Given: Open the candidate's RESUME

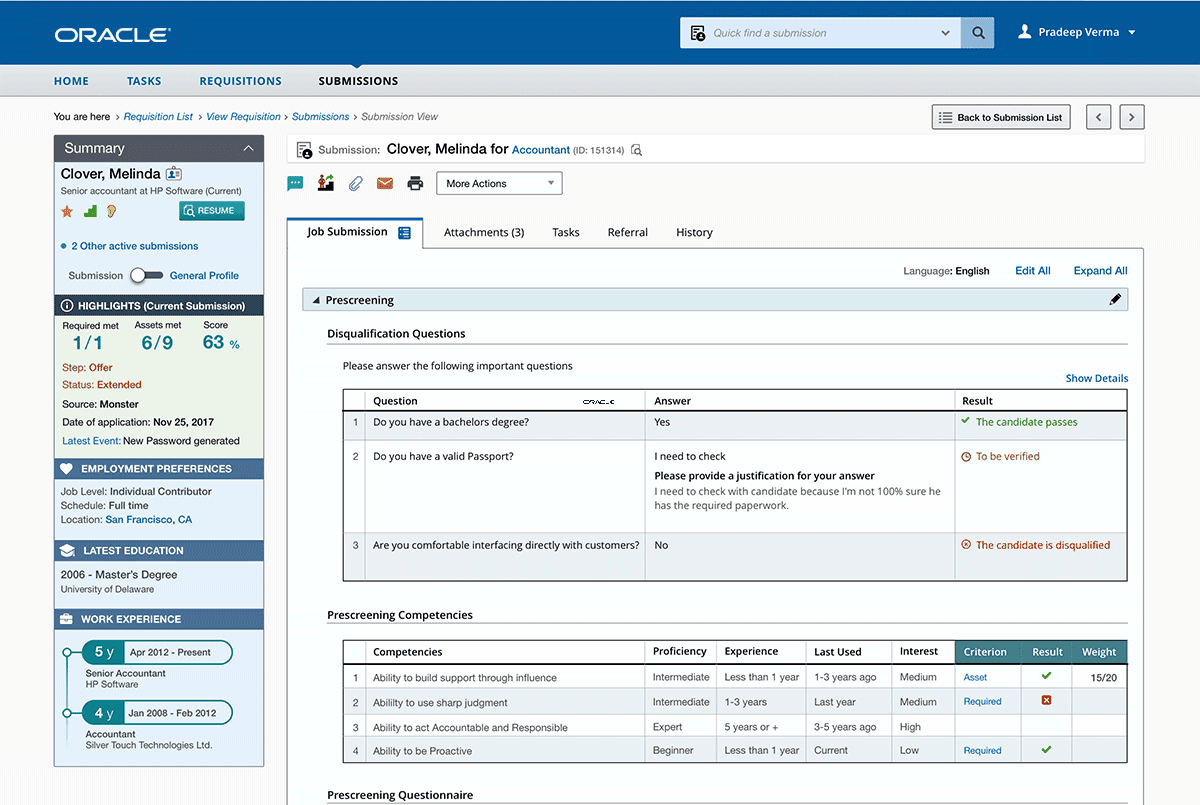Looking at the screenshot, I should pos(210,210).
